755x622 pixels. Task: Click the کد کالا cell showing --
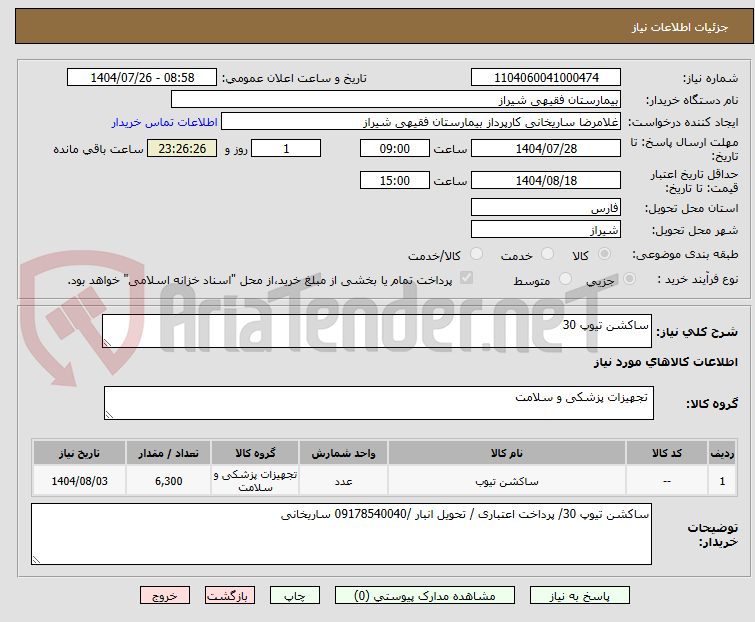[x=666, y=481]
